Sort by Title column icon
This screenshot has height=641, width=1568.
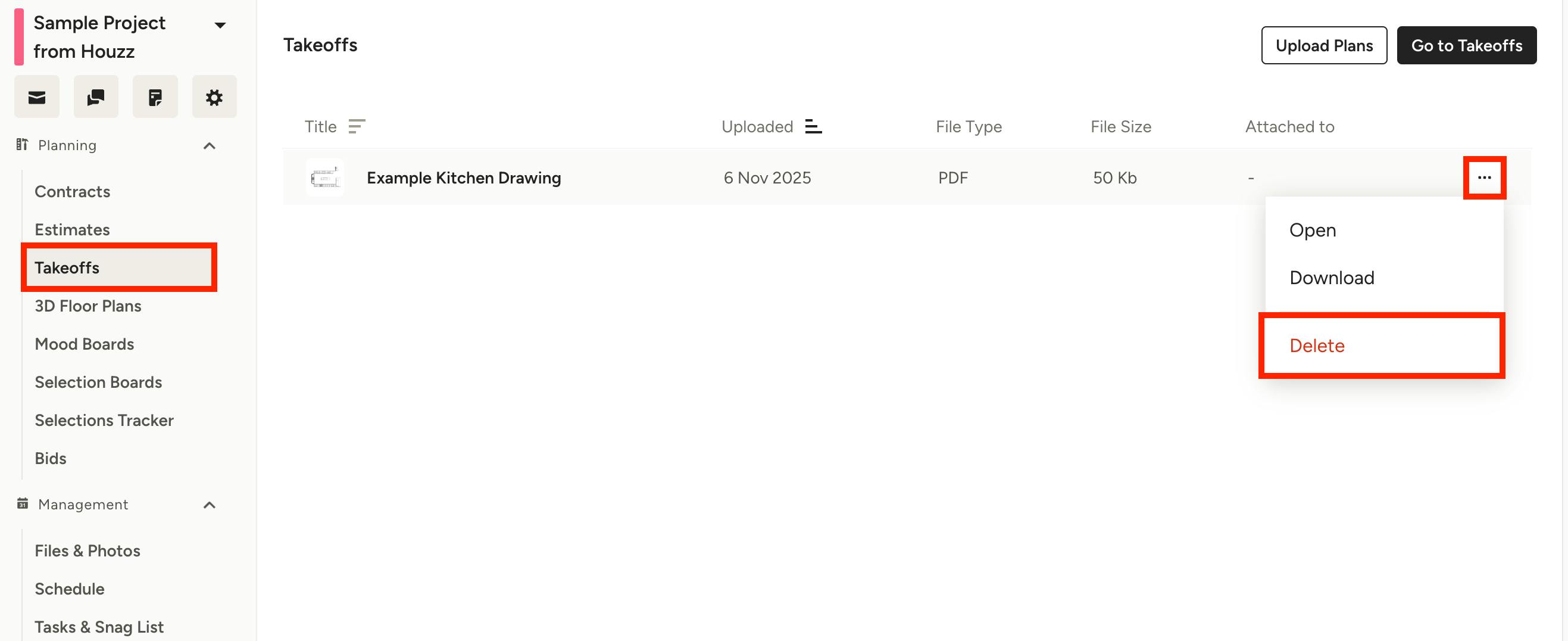point(357,126)
